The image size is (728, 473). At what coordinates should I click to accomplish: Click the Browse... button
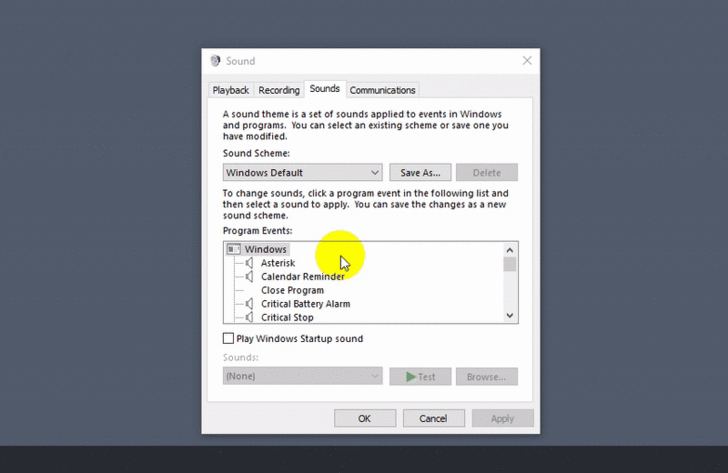[487, 377]
